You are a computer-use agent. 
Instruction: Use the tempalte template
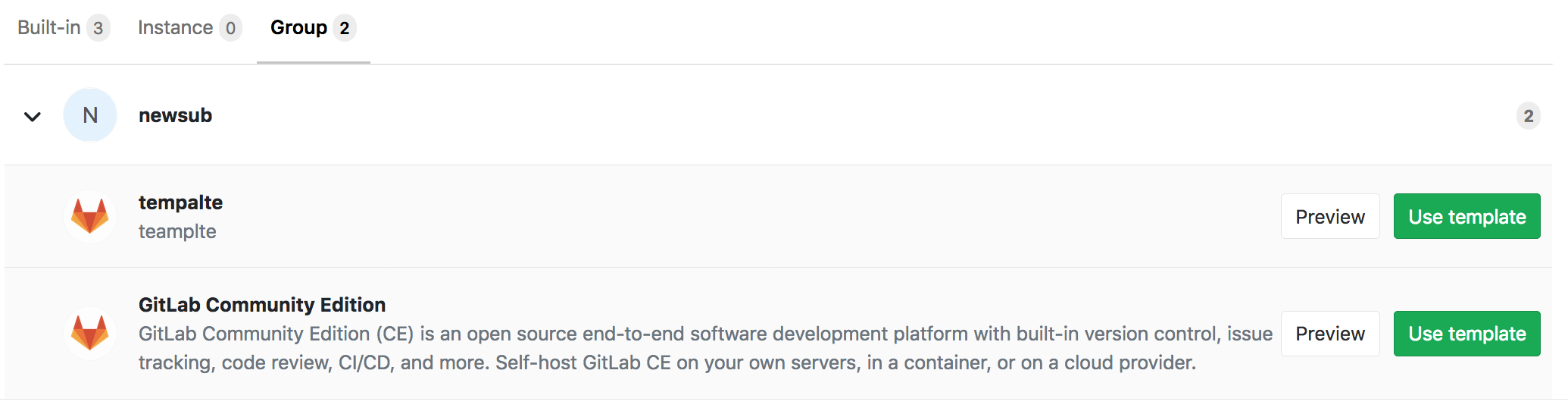(x=1466, y=217)
